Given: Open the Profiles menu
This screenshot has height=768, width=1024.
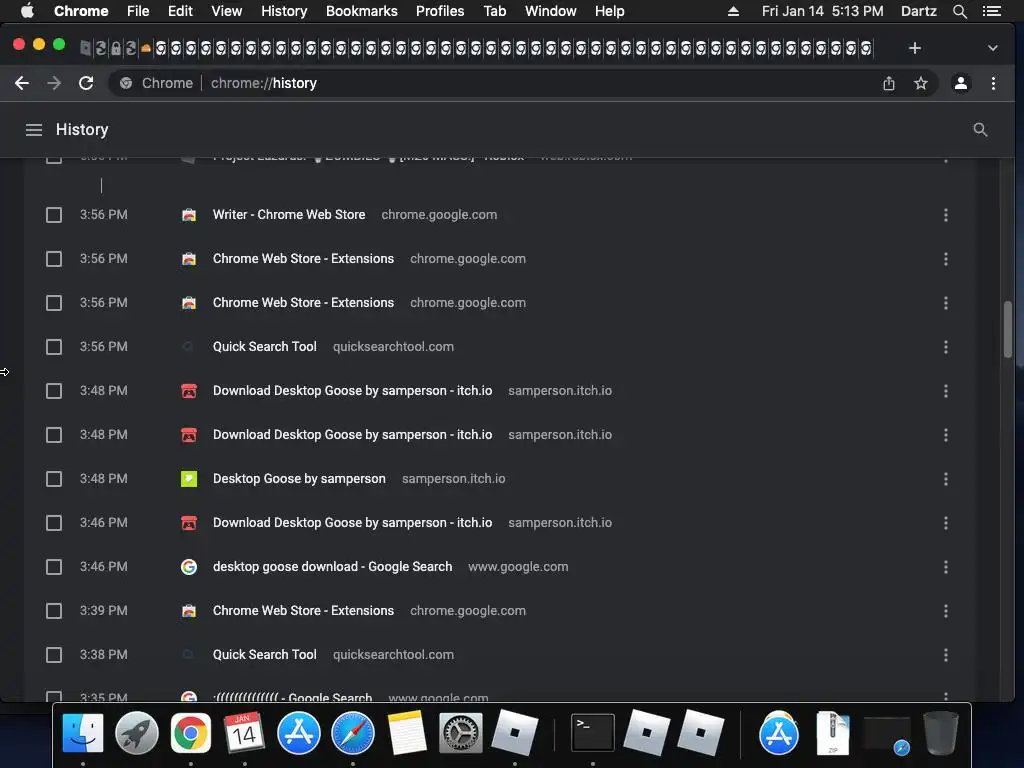Looking at the screenshot, I should (x=440, y=11).
